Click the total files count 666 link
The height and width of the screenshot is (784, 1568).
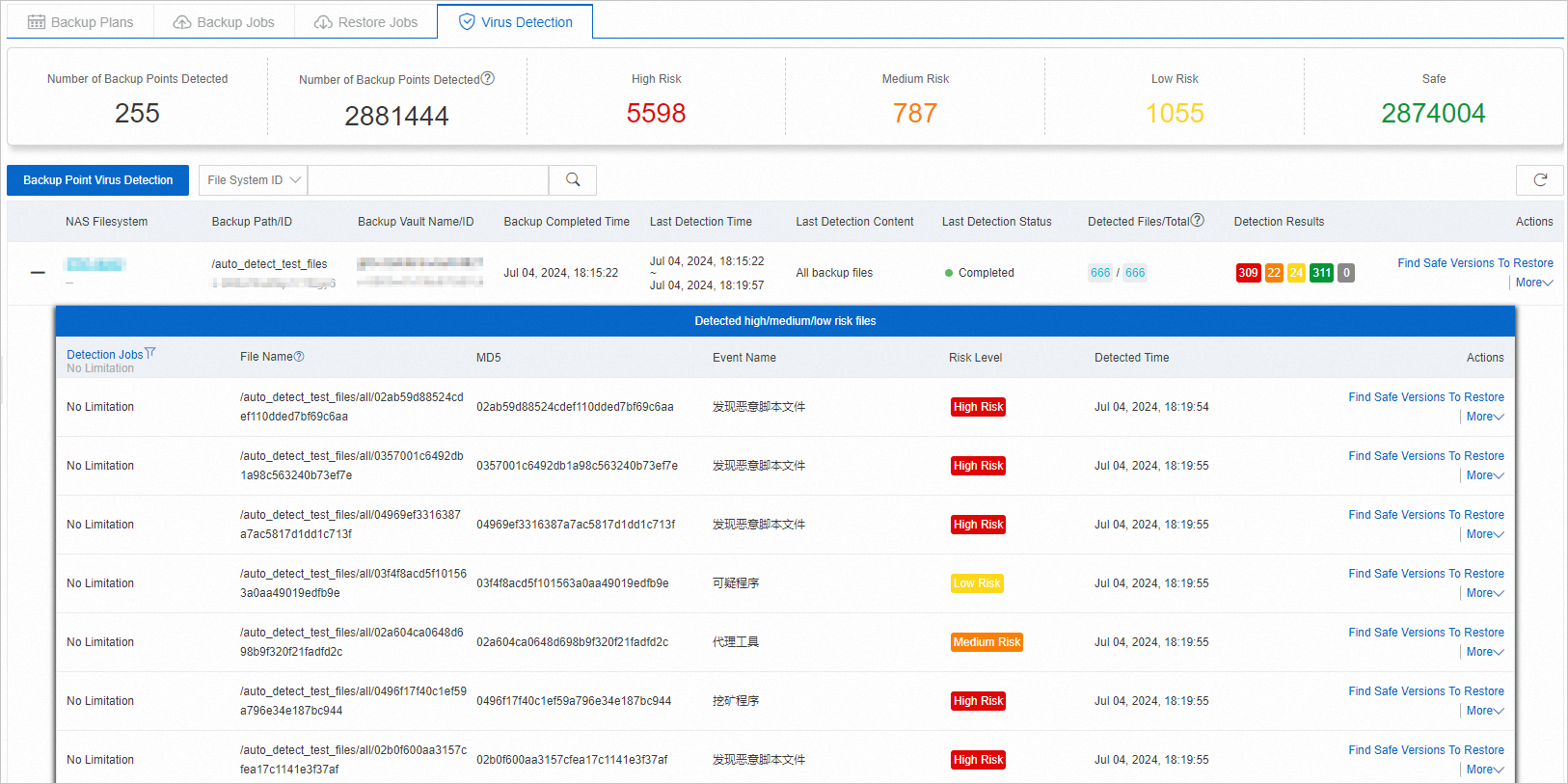coord(1135,273)
